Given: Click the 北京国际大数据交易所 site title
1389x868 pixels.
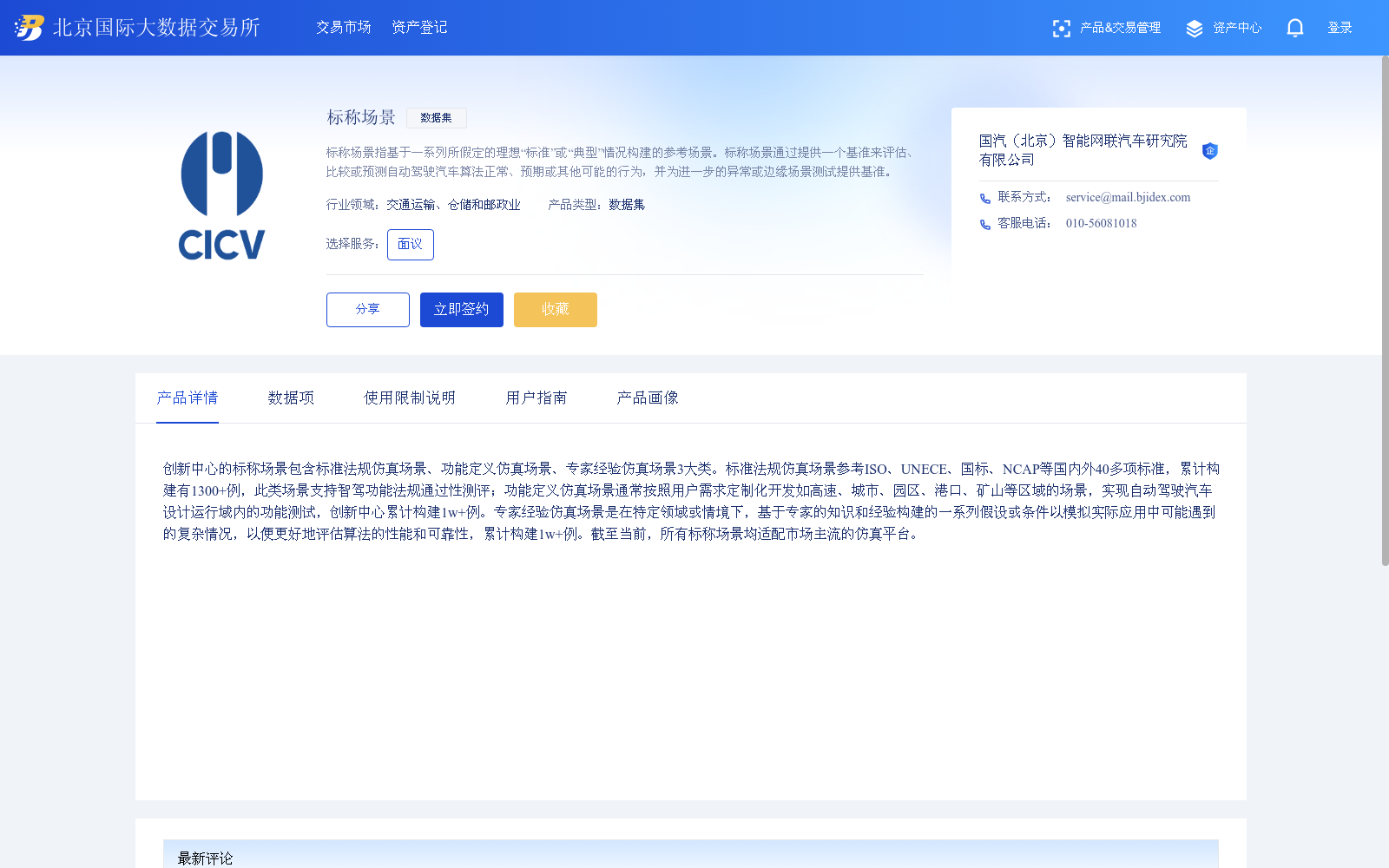Looking at the screenshot, I should (x=156, y=28).
